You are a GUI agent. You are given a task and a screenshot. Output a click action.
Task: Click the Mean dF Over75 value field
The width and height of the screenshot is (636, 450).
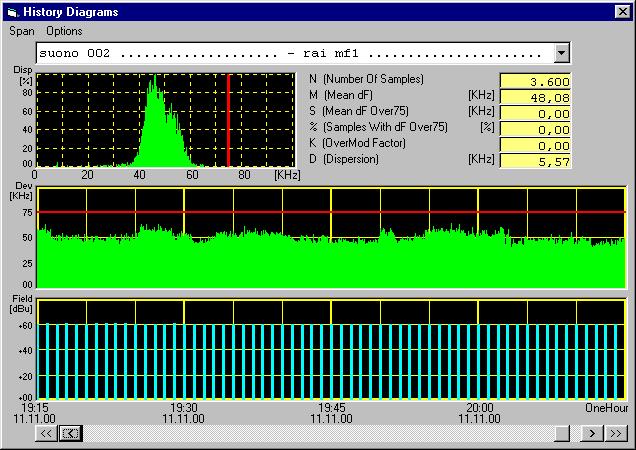pyautogui.click(x=535, y=113)
